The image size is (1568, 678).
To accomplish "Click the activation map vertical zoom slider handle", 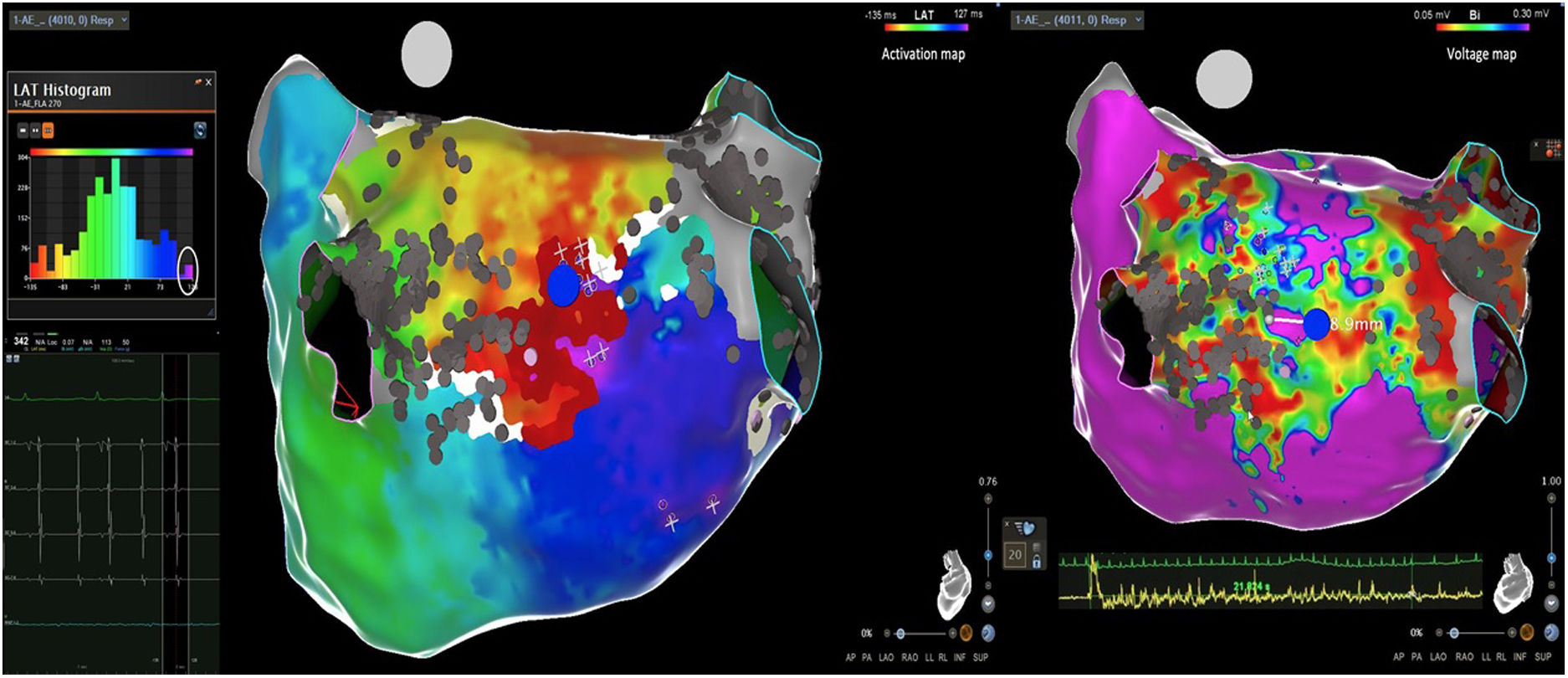I will (x=988, y=556).
